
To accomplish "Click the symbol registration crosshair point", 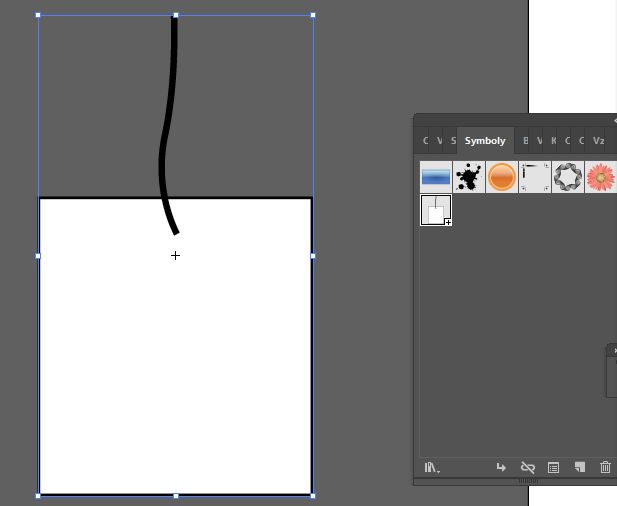I will [175, 256].
